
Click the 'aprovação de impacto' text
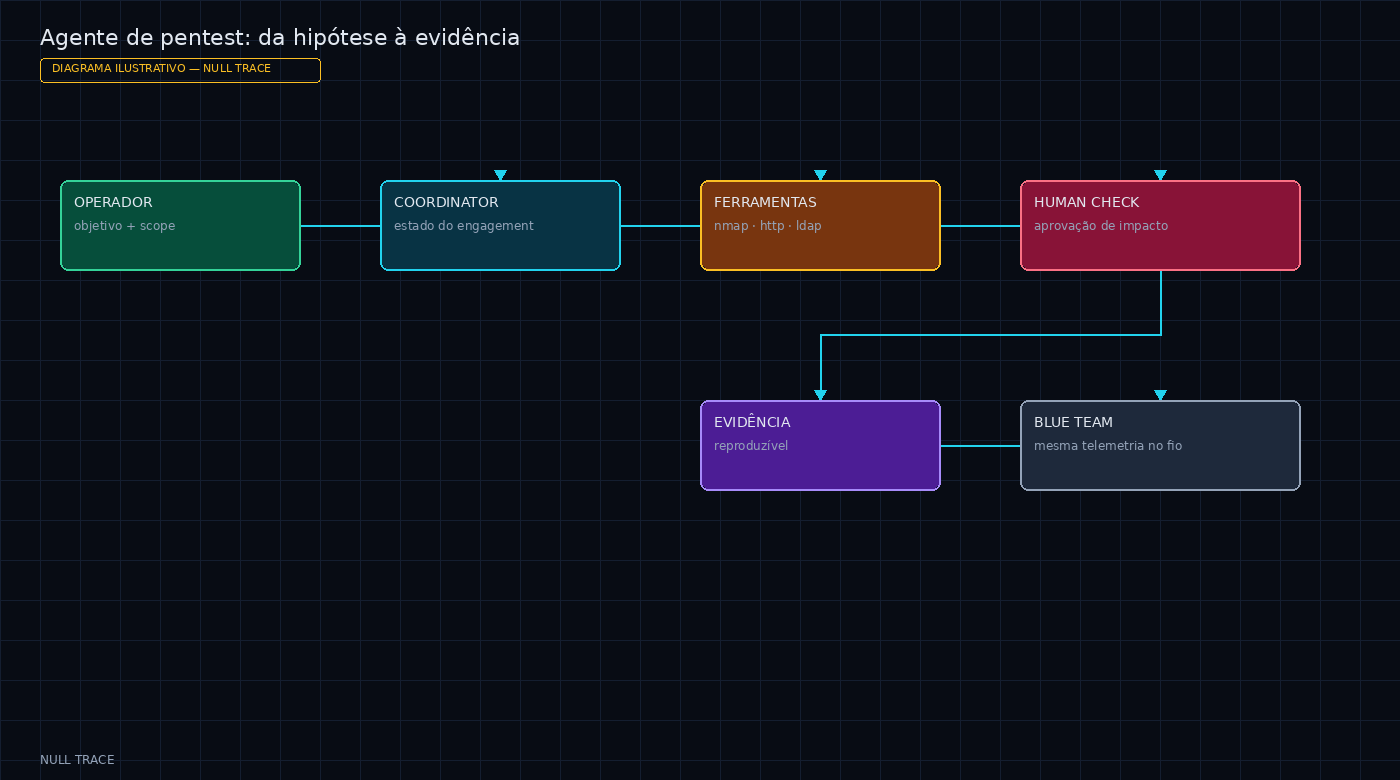(x=1101, y=226)
